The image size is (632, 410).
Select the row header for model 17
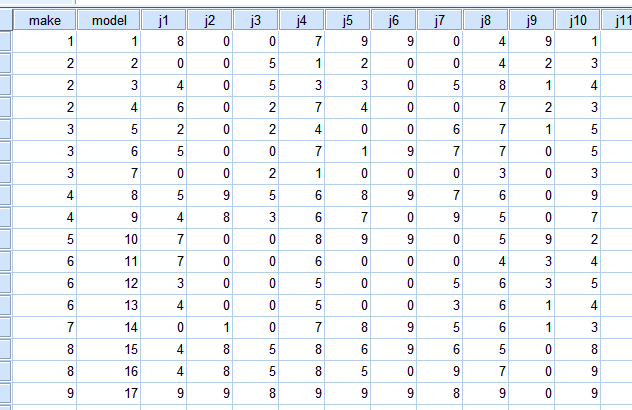[6, 393]
